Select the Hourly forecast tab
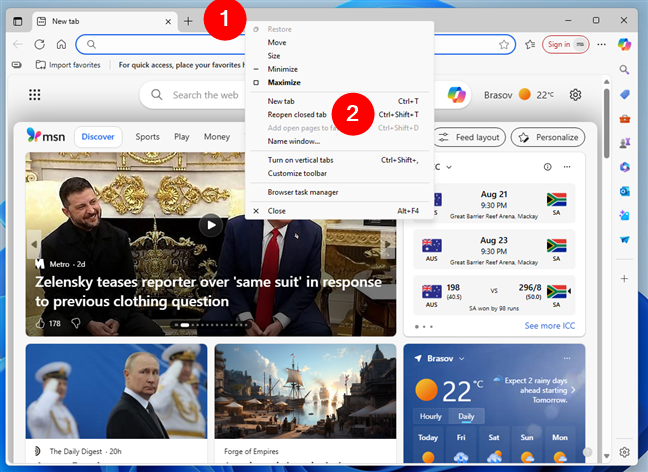648x472 pixels. [431, 417]
